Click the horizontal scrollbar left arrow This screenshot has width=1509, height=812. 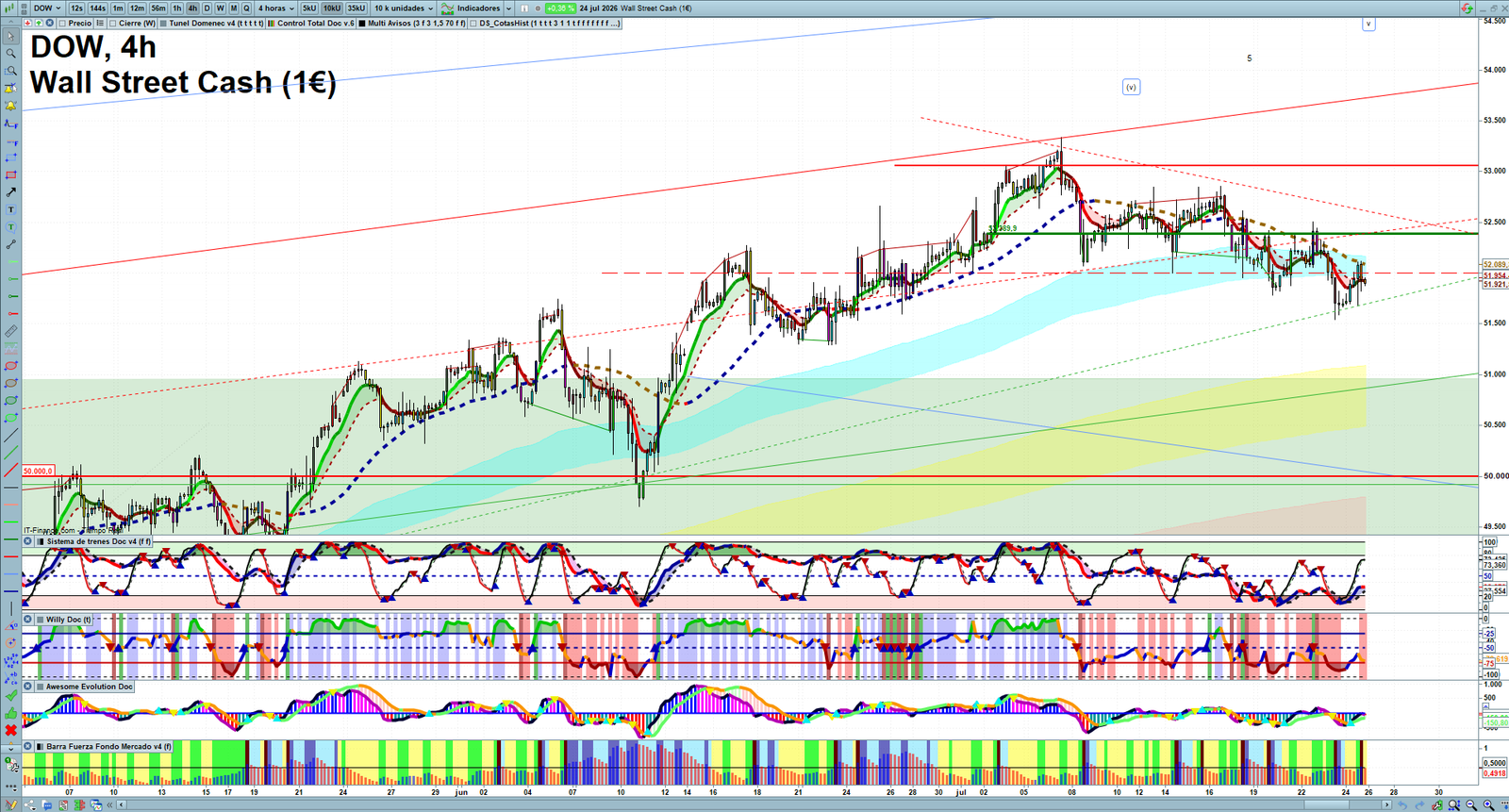click(121, 805)
